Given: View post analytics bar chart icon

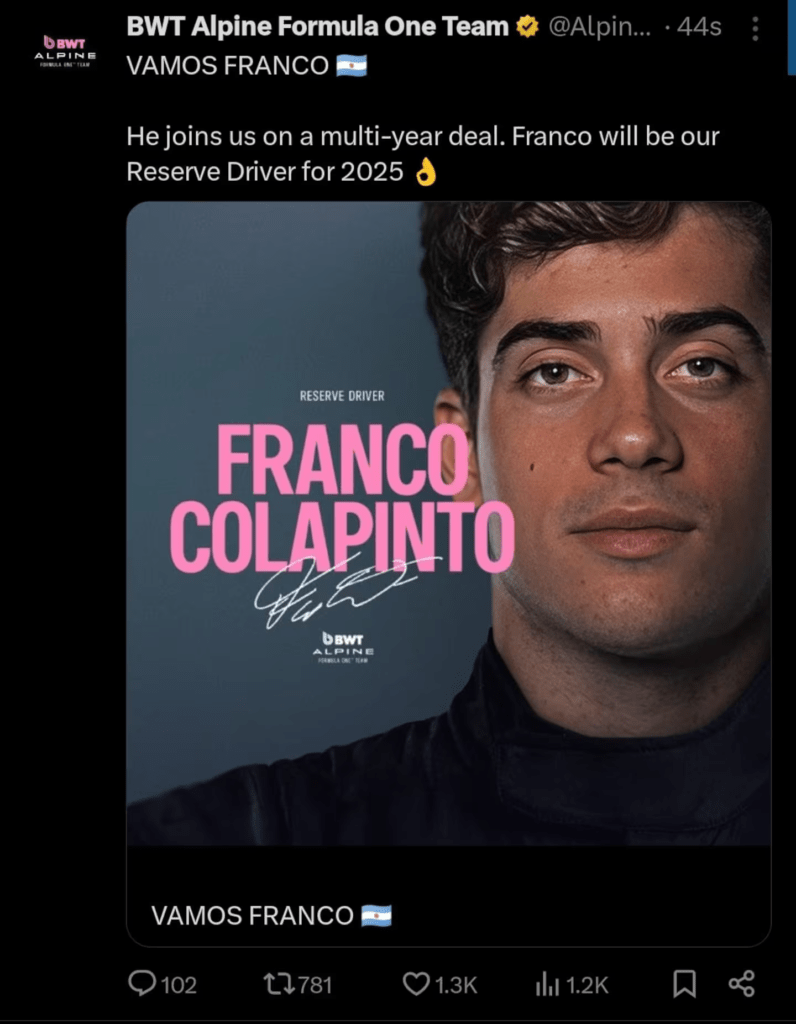Looking at the screenshot, I should [547, 985].
